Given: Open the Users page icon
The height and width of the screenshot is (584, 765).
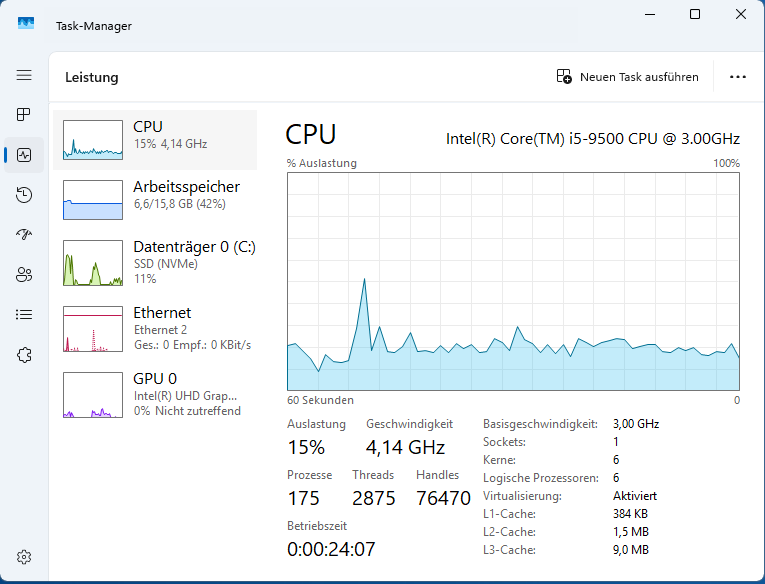Looking at the screenshot, I should (24, 275).
